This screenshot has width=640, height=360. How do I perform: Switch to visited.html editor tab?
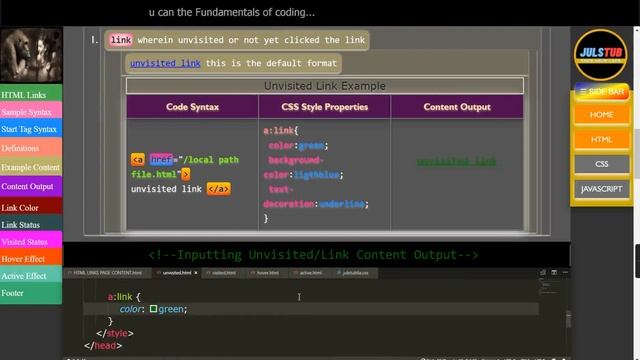(223, 273)
